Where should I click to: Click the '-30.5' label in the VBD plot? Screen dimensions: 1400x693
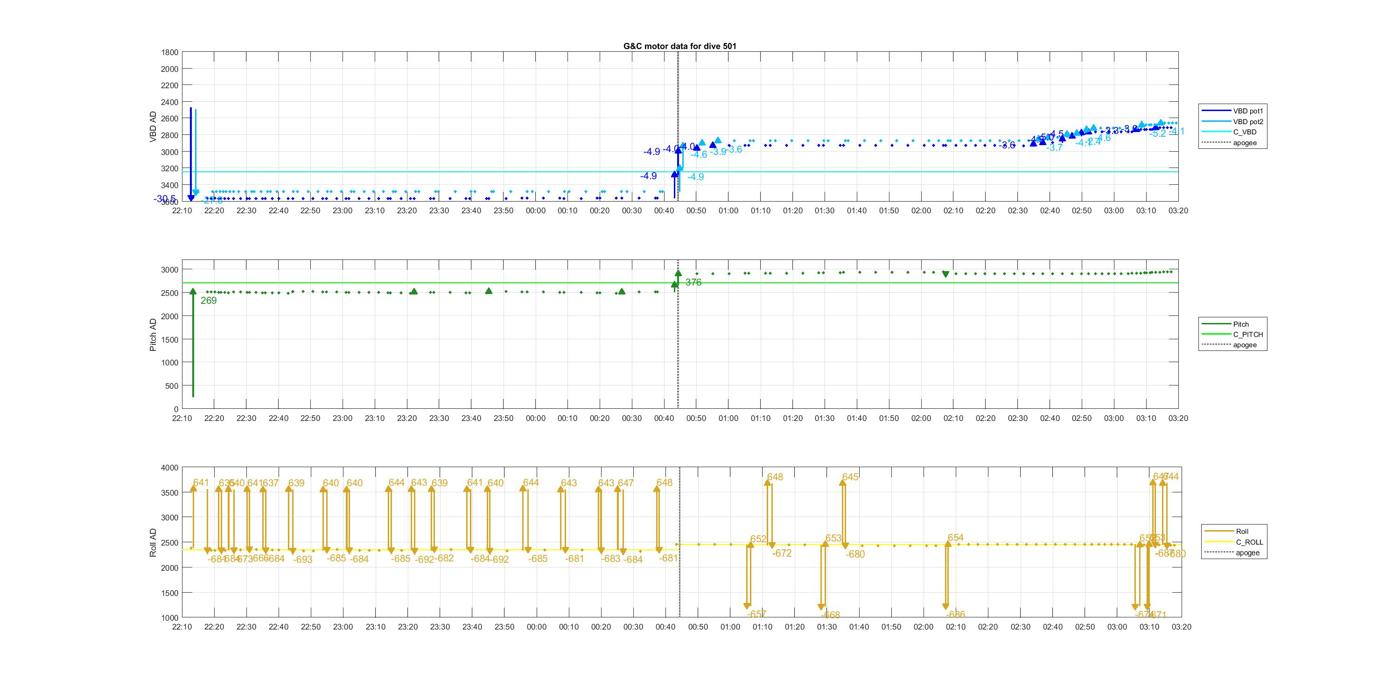pyautogui.click(x=165, y=199)
